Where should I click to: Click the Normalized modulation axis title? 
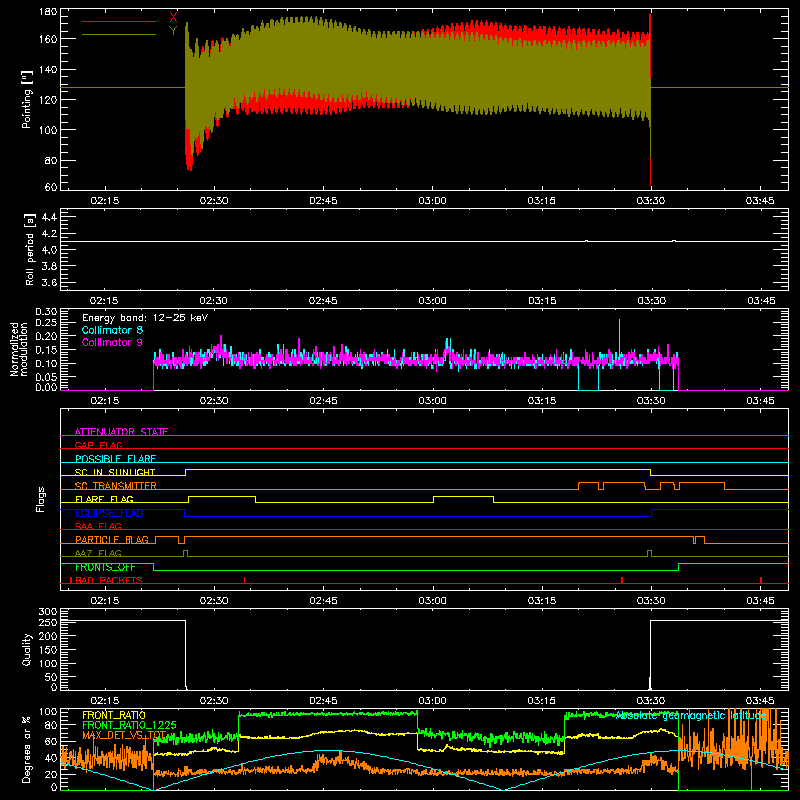pyautogui.click(x=19, y=349)
